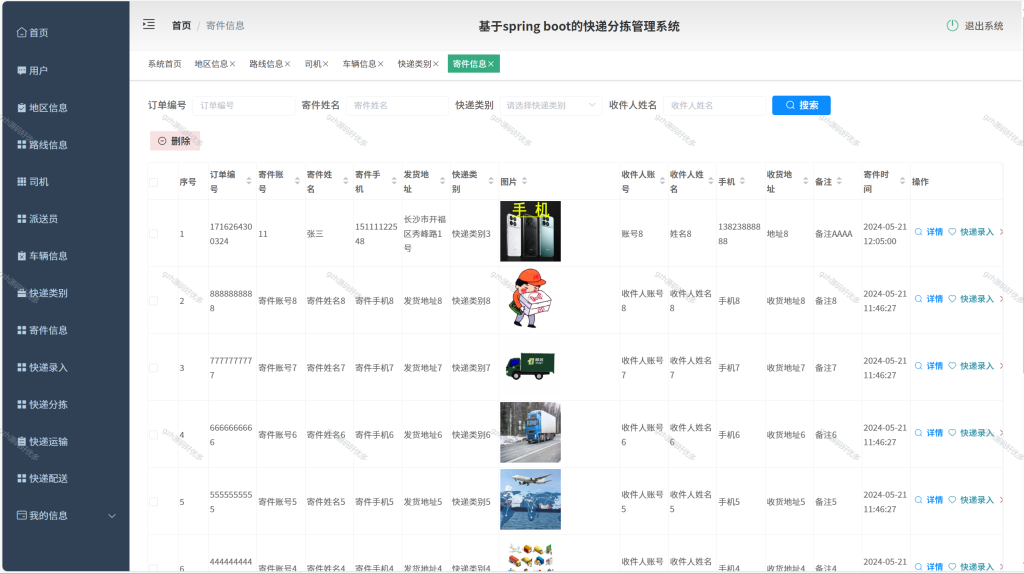Check the checkbox for row 1
1024x574 pixels.
[x=153, y=234]
